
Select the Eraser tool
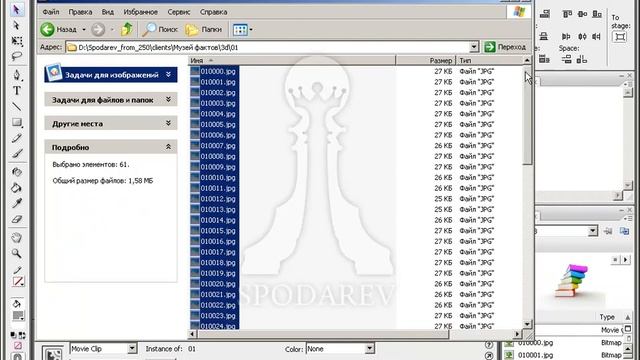pos(17,219)
